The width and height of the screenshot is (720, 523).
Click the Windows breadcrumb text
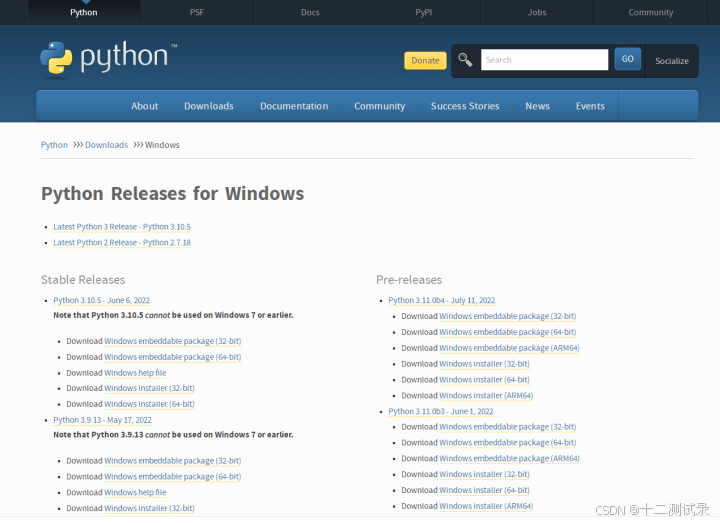(x=162, y=145)
